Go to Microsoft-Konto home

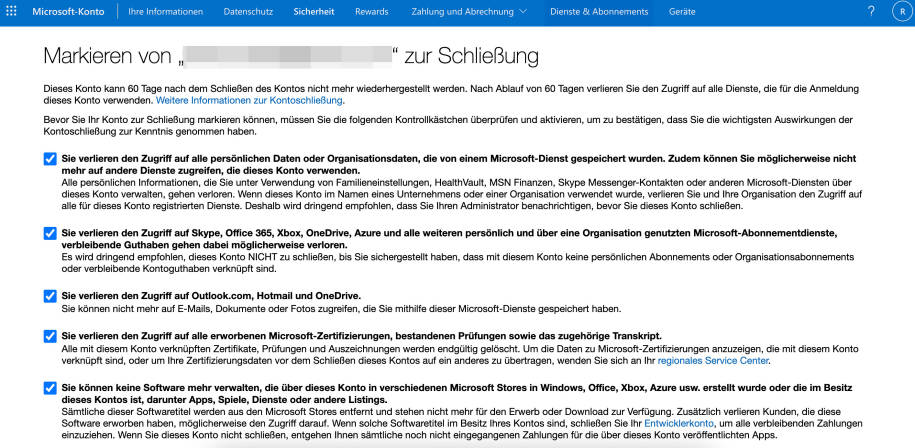tap(69, 12)
